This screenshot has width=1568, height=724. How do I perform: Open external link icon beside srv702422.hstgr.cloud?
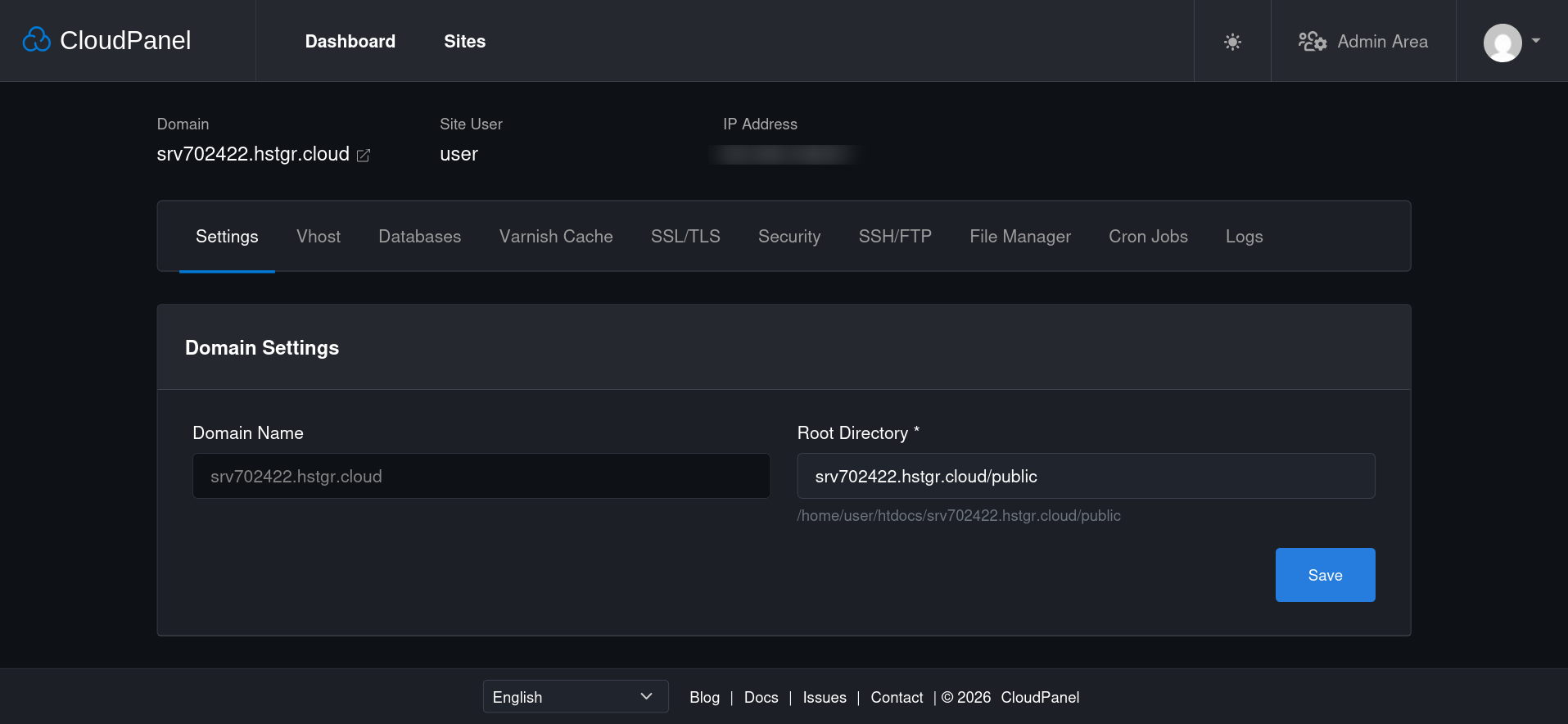[x=364, y=155]
